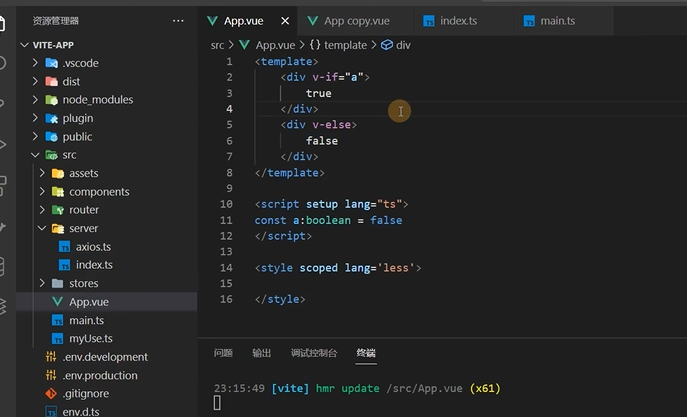
Task: Click into the terminal input cursor line
Action: coord(217,403)
